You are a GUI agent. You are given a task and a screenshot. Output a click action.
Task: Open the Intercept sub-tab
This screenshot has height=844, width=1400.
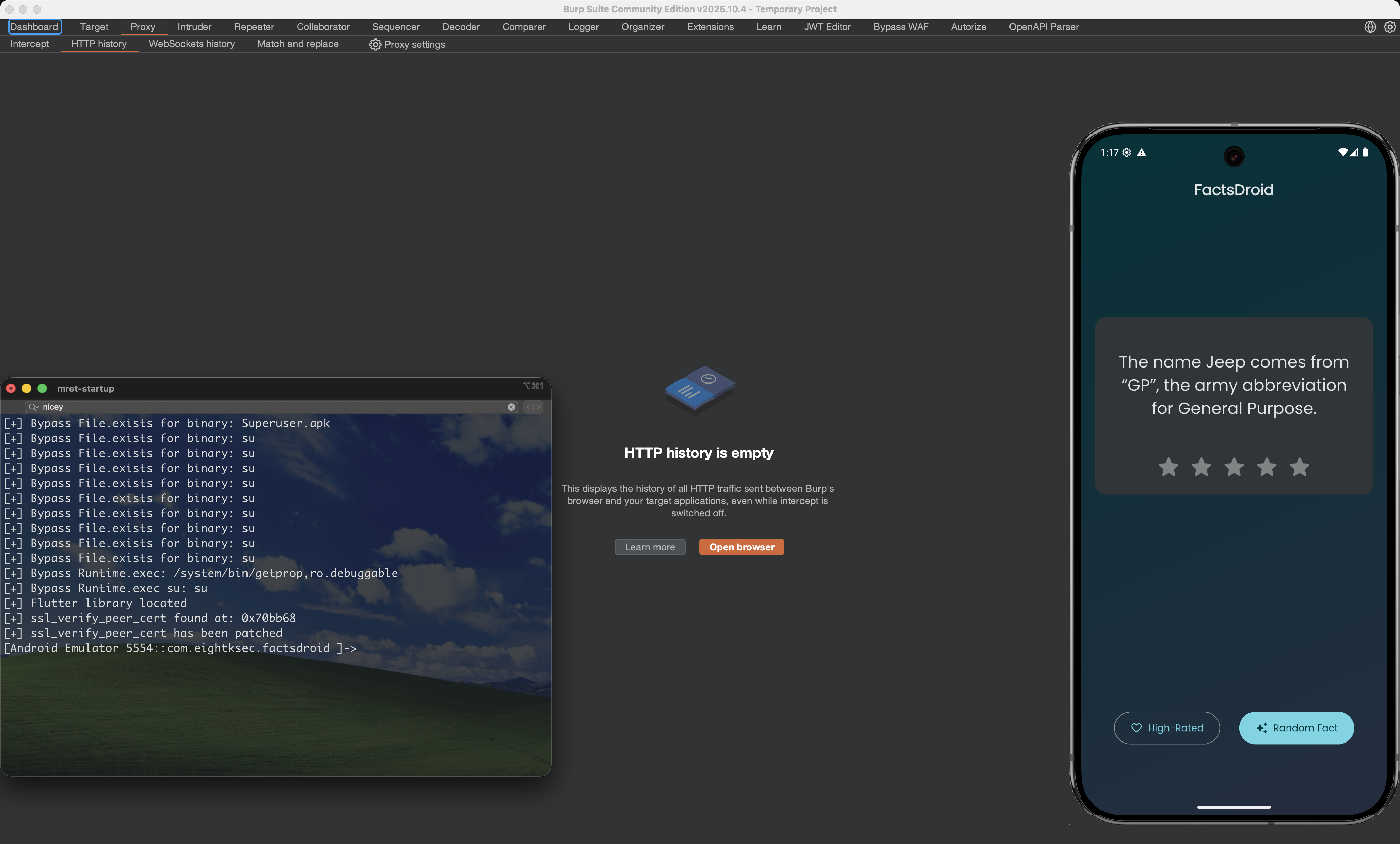point(30,44)
